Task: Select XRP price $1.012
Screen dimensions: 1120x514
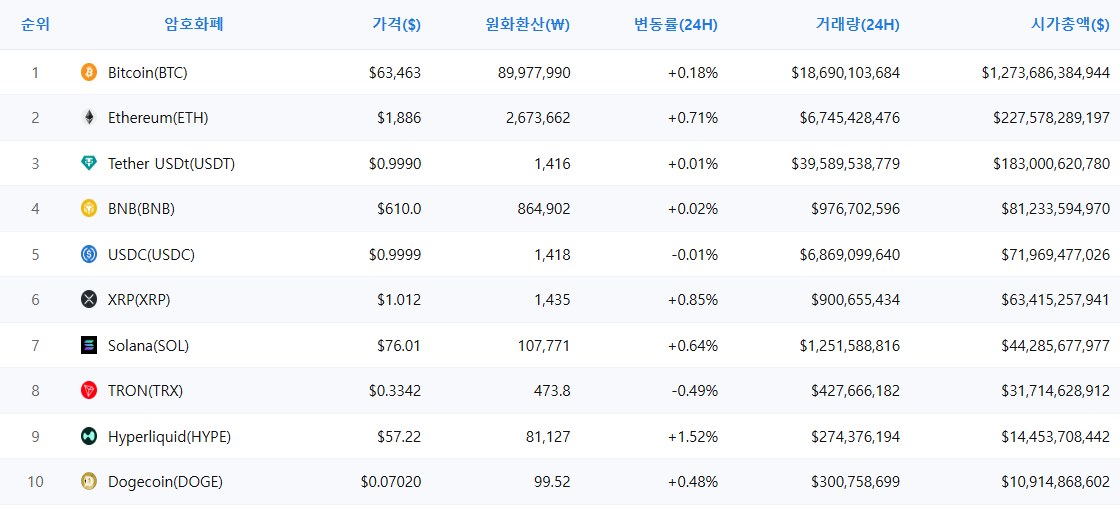Action: click(x=399, y=300)
